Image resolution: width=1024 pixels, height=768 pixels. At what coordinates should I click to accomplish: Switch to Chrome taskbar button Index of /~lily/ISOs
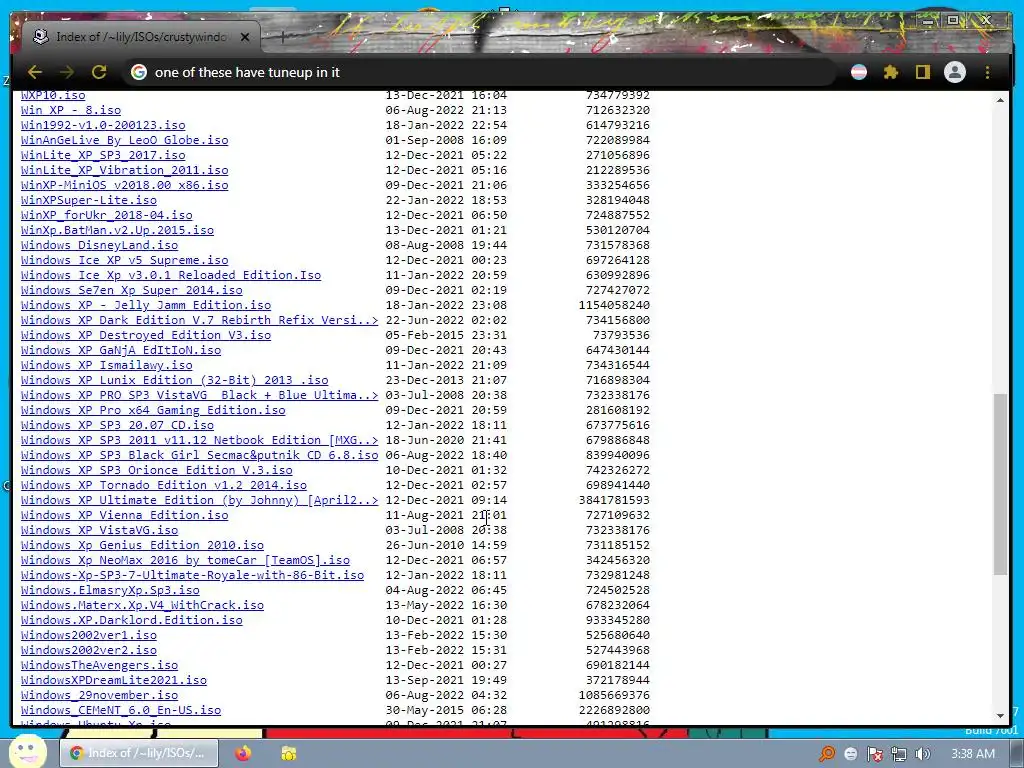(140, 753)
